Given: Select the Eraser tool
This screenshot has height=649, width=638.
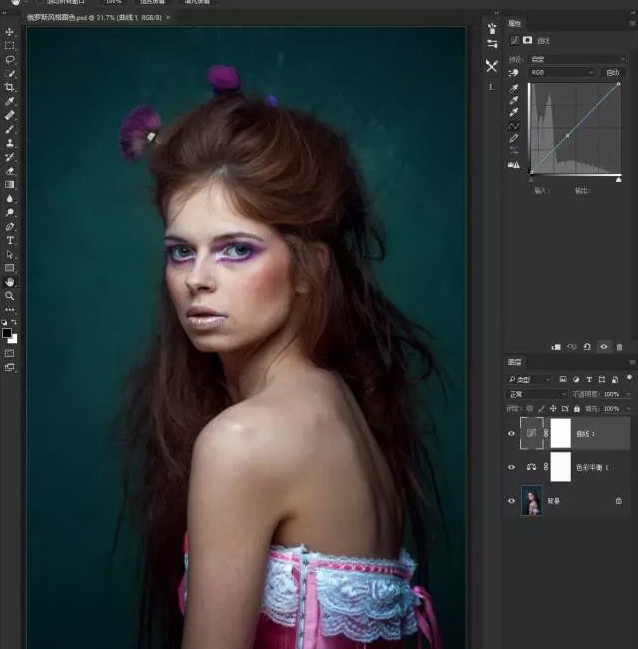Looking at the screenshot, I should (x=10, y=171).
